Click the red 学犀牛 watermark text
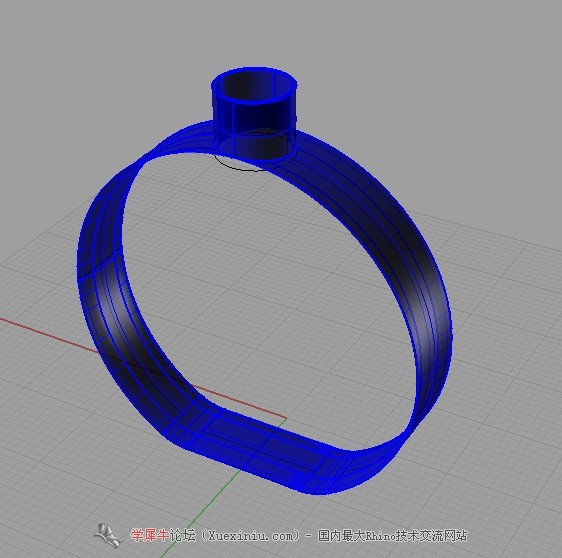 point(149,535)
